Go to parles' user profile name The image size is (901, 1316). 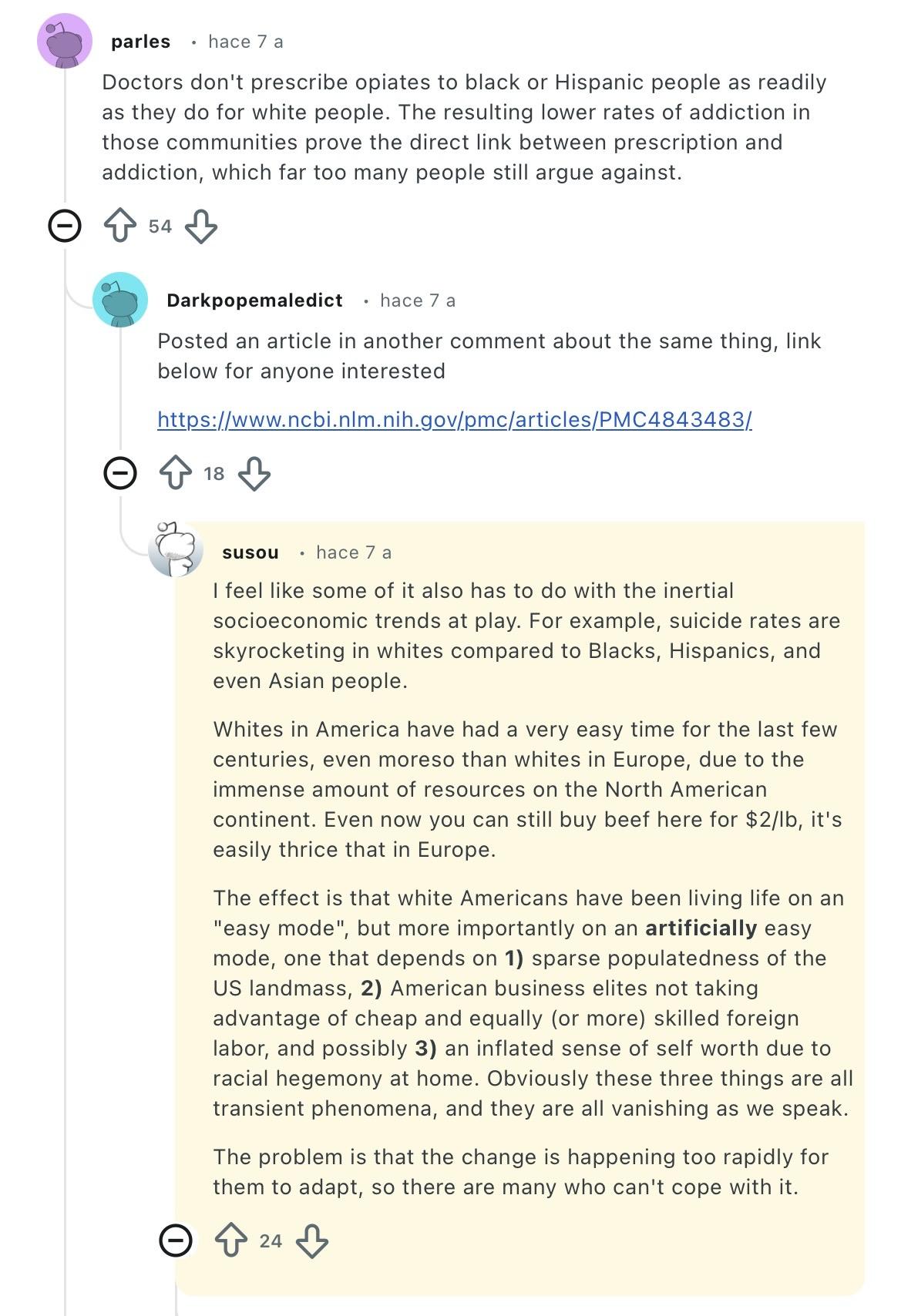click(140, 42)
